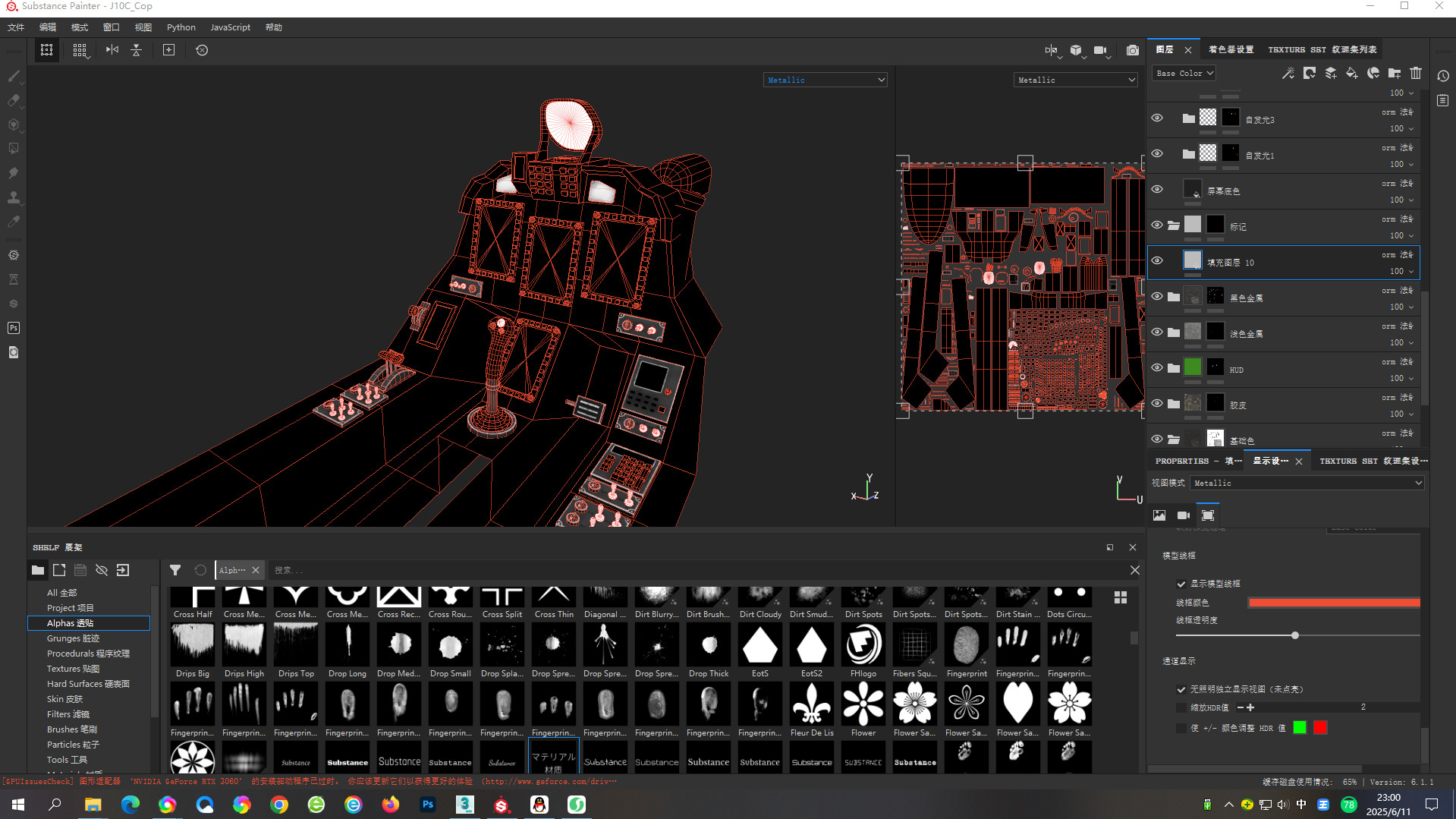Hide the 标记 folder layer
This screenshot has width=1456, height=819.
(1157, 225)
